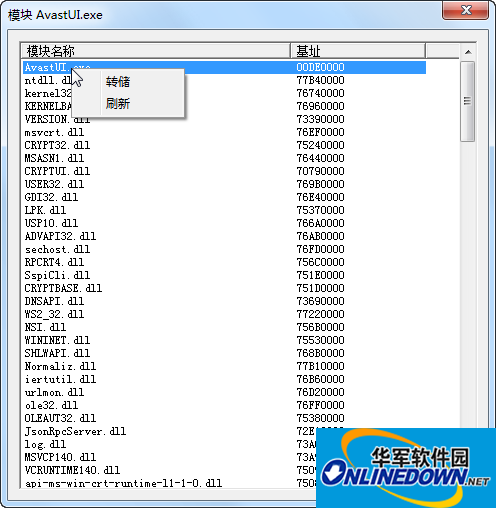Viewport: 496px width, 508px height.
Task: Click base address 751E0000
Action: [x=320, y=275]
